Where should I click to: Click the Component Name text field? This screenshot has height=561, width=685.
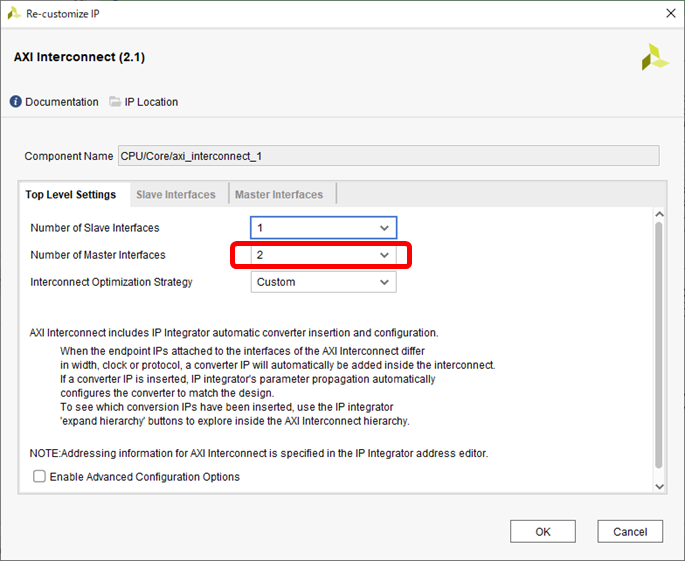[x=388, y=156]
